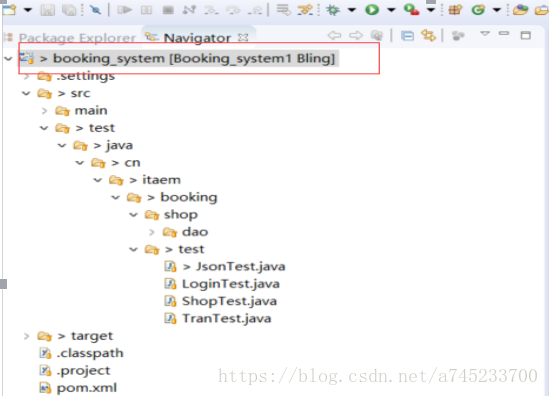Maximize the Navigator view
This screenshot has height=396, width=549.
click(526, 35)
